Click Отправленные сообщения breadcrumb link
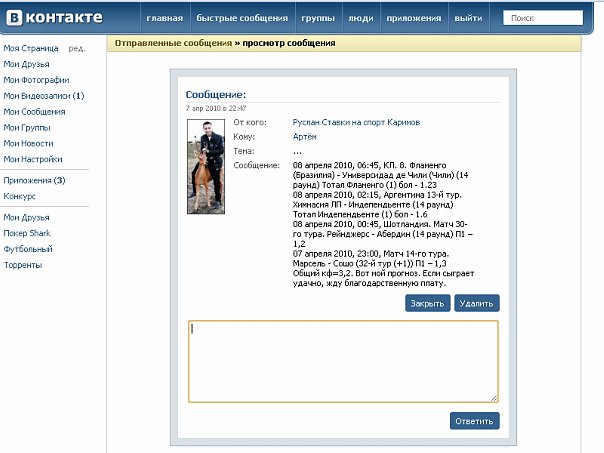This screenshot has width=604, height=453. [174, 43]
